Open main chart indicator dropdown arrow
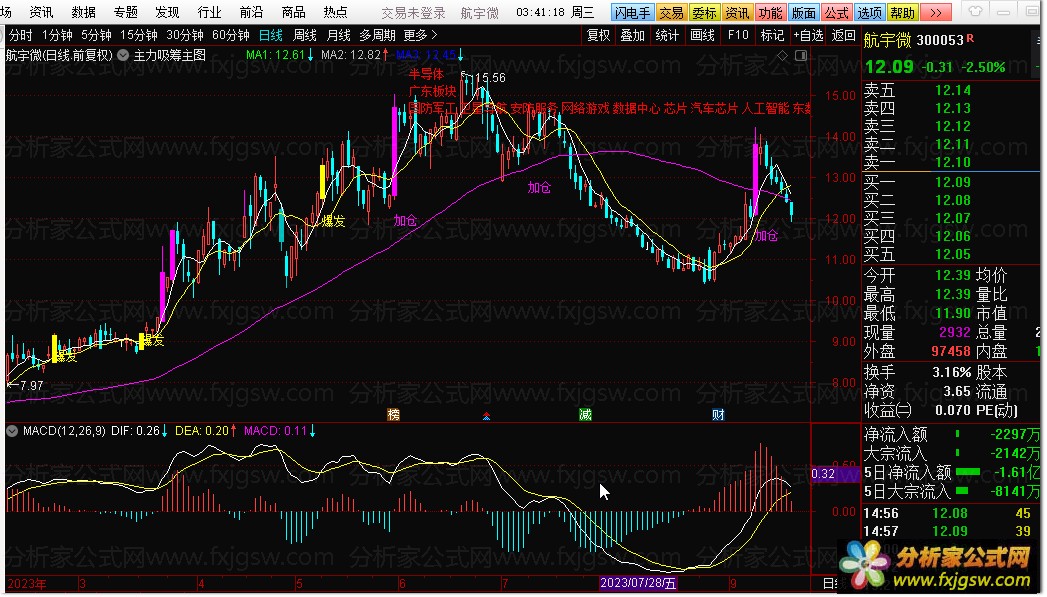This screenshot has height=597, width=1047. point(123,55)
